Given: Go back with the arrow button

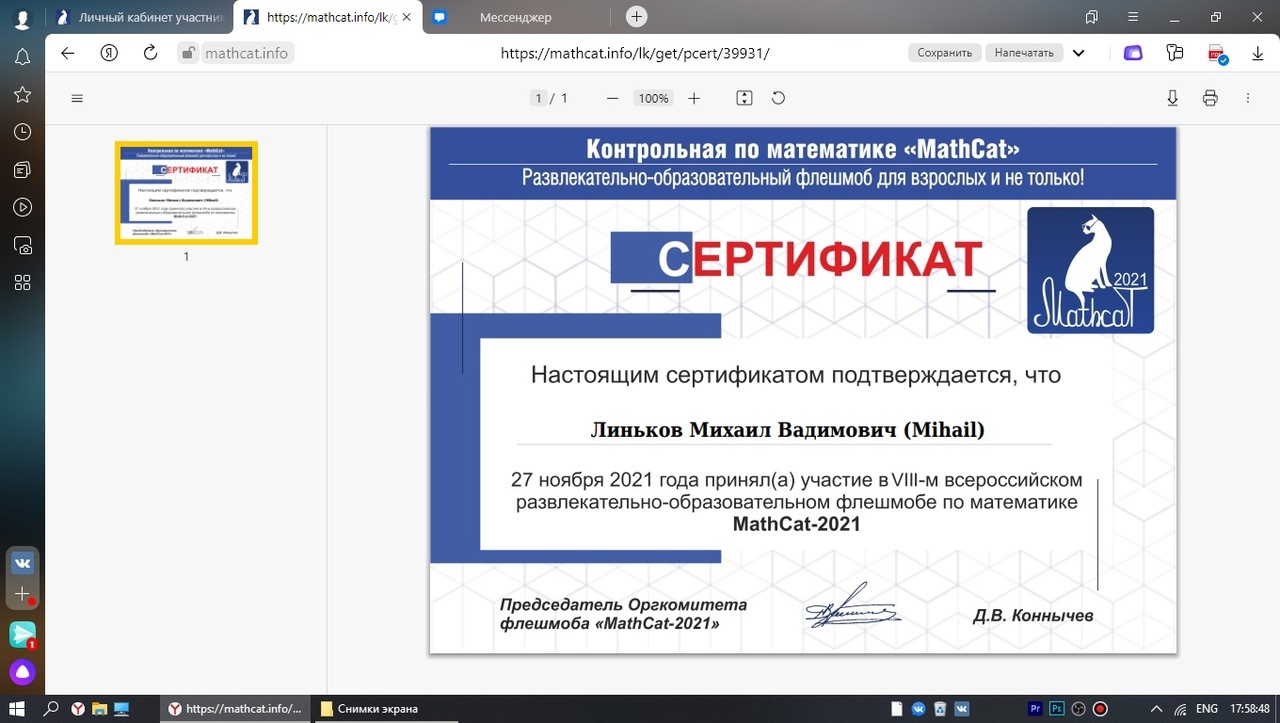Looking at the screenshot, I should pyautogui.click(x=68, y=53).
